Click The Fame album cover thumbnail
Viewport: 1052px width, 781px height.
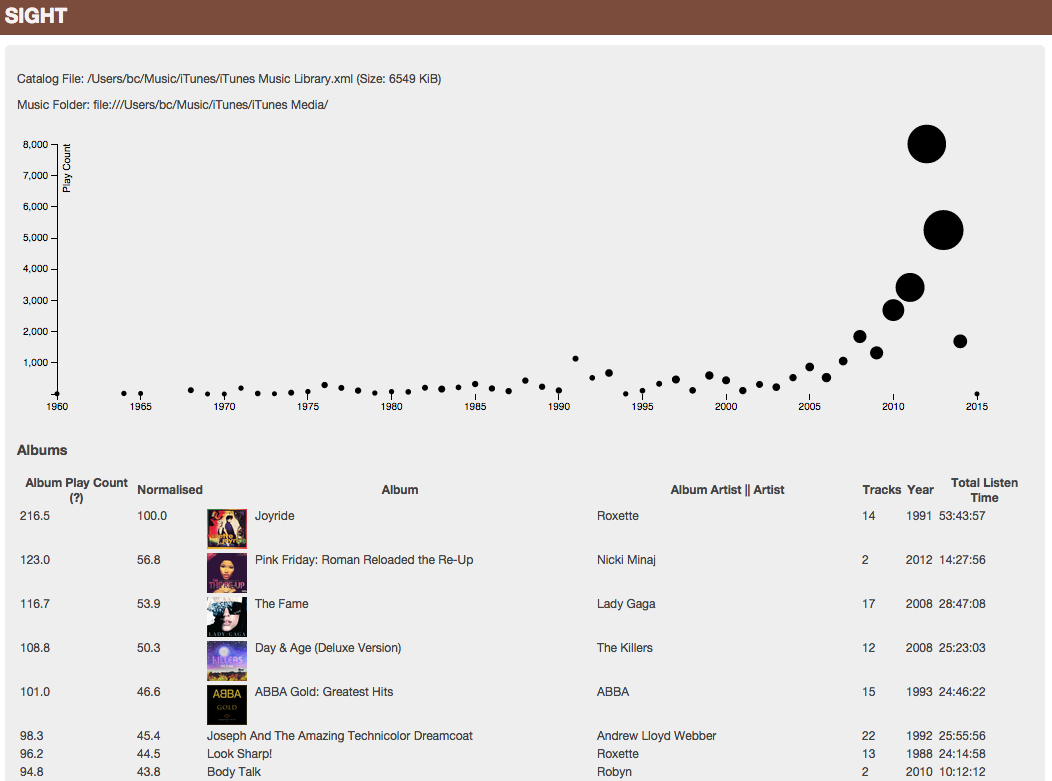(x=227, y=617)
